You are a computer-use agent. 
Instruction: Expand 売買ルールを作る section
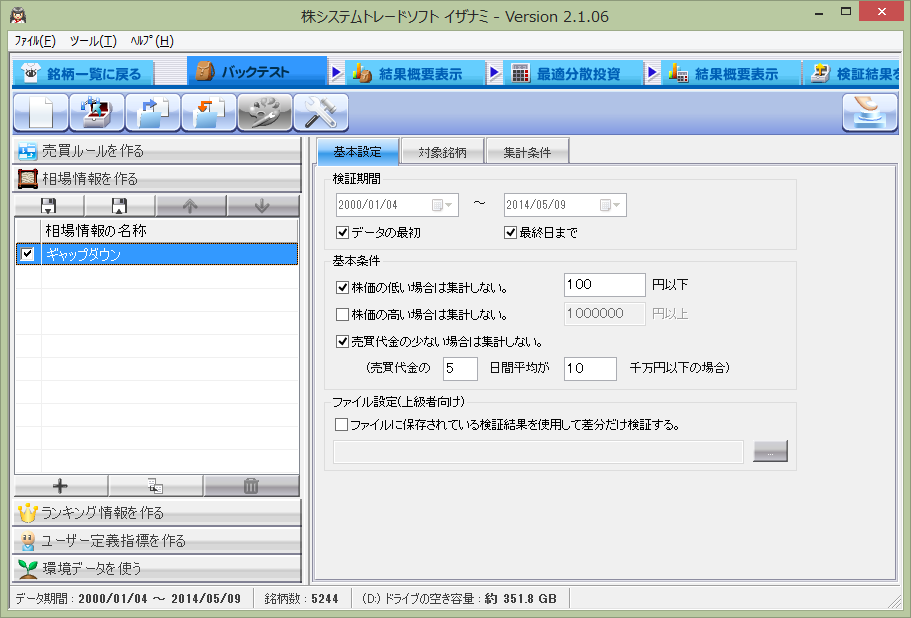click(157, 151)
